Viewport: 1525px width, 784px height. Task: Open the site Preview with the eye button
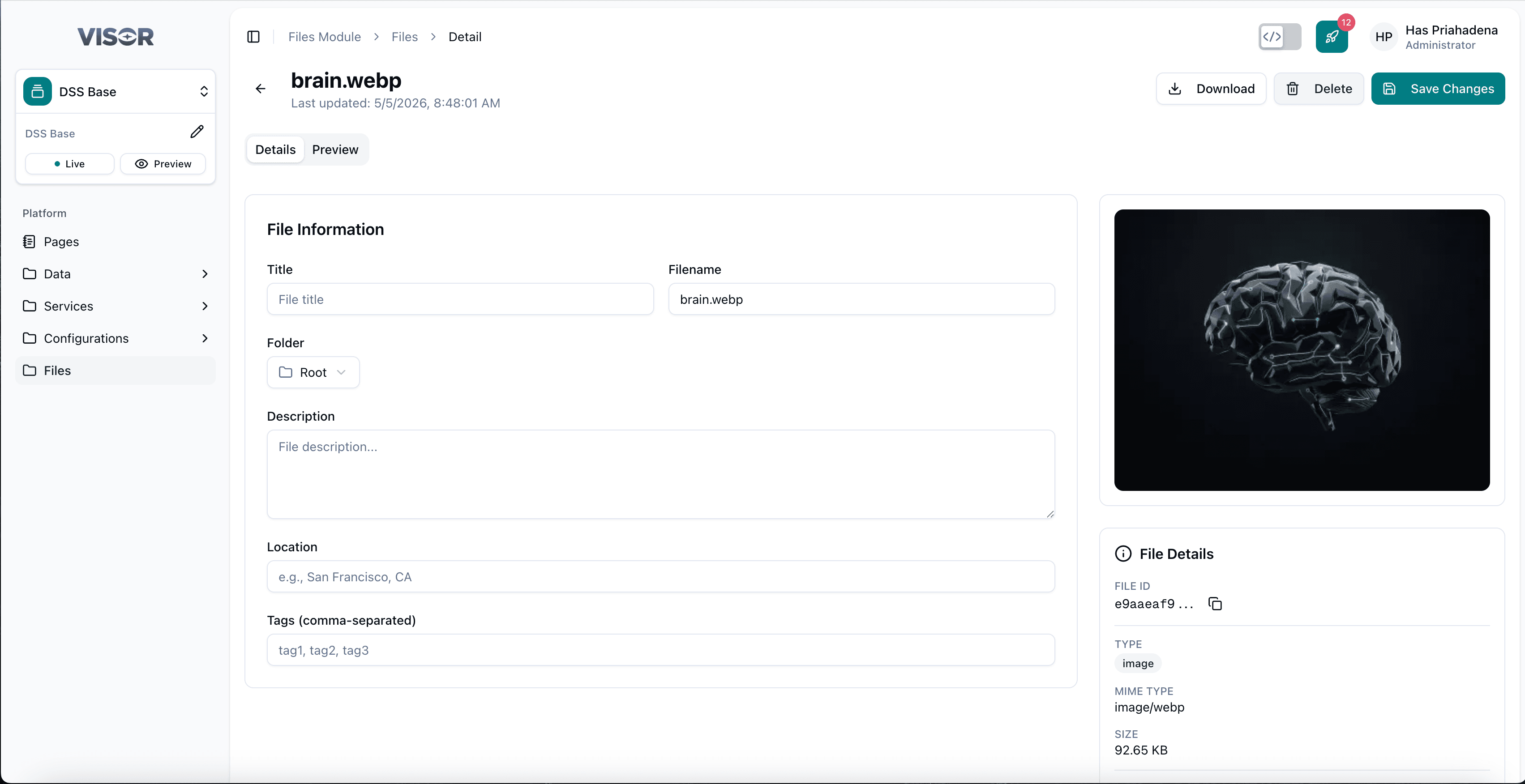(x=163, y=164)
